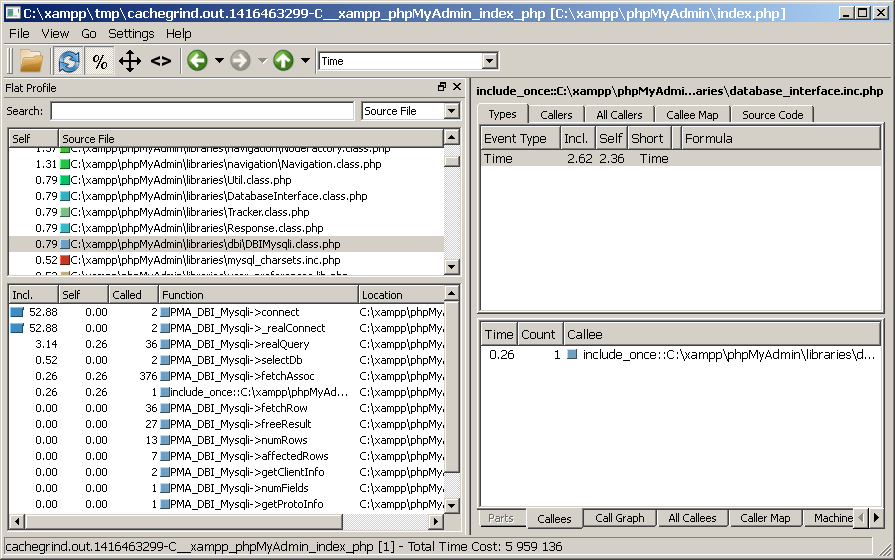The image size is (895, 560).
Task: Open the Source File grouping dropdown
Action: pyautogui.click(x=410, y=111)
